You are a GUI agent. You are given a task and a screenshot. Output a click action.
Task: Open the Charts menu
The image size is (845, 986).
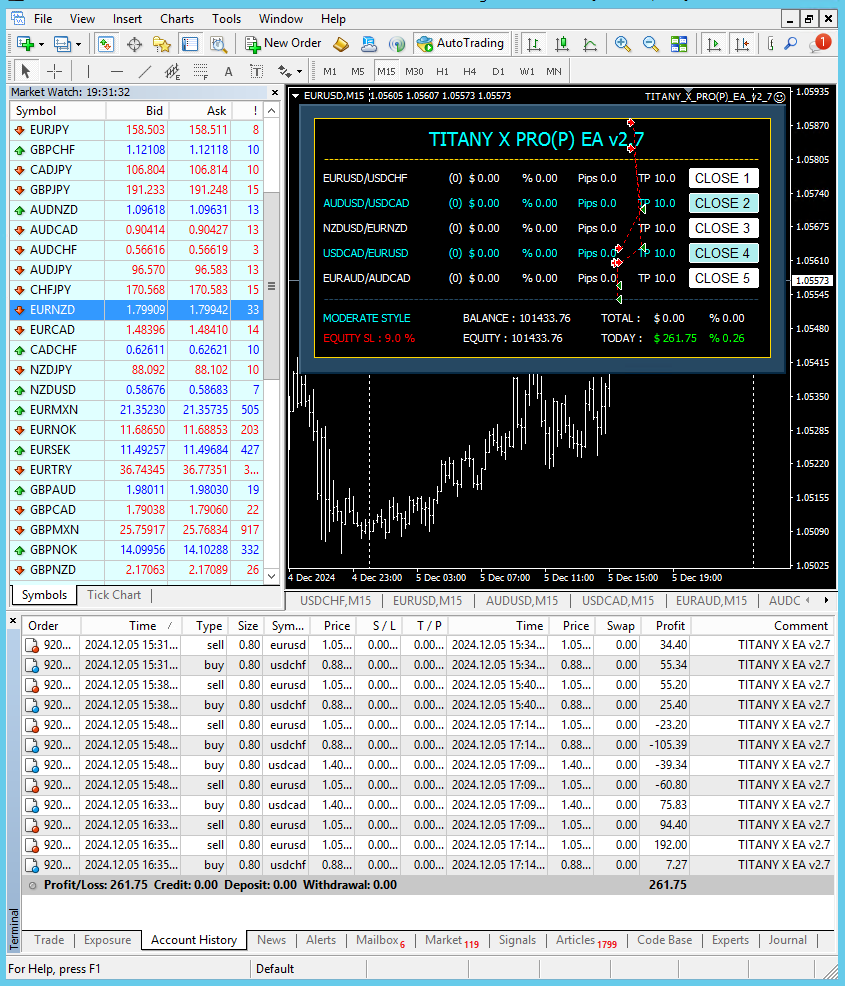[x=177, y=18]
